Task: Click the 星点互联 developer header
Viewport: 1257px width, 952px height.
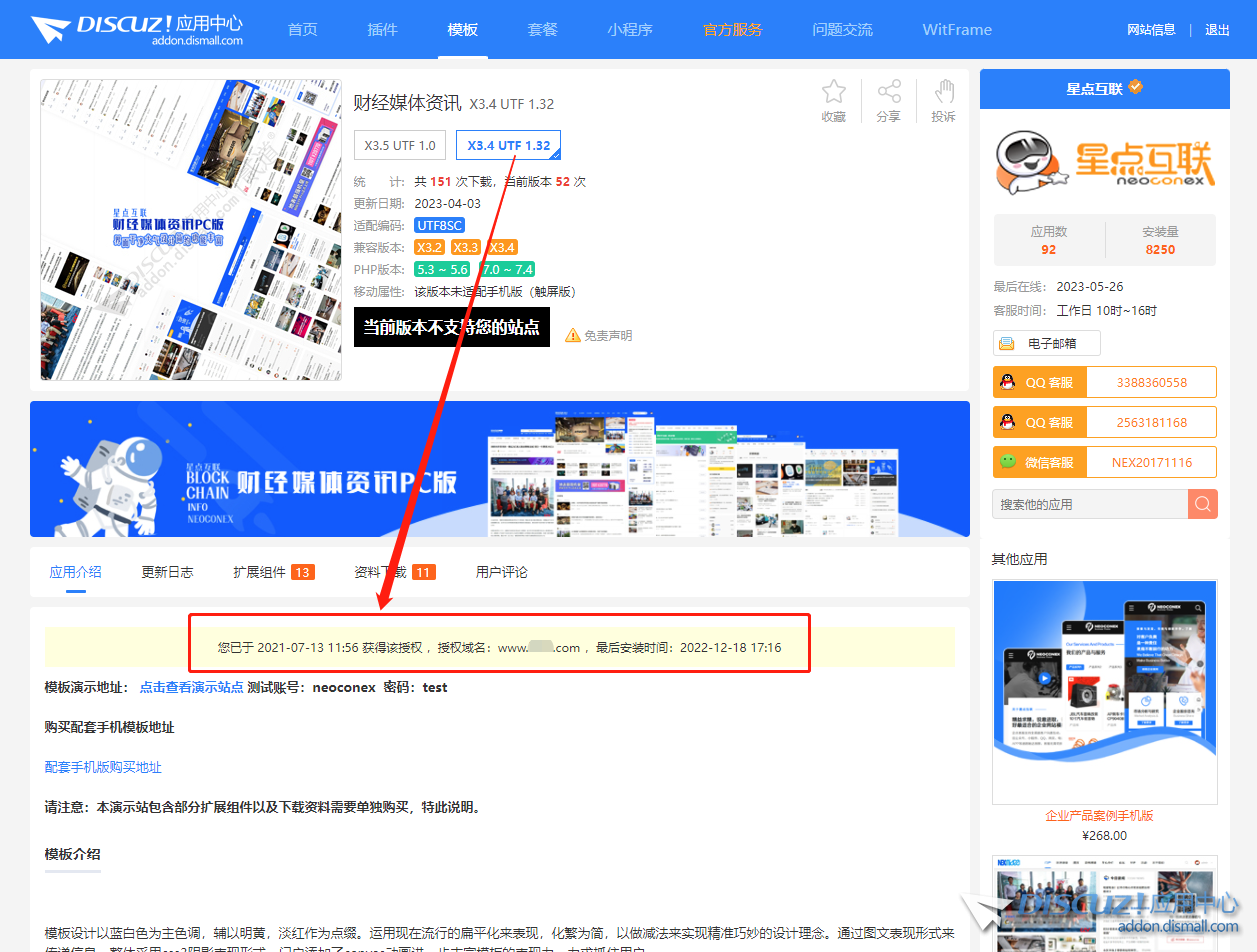Action: click(x=1105, y=89)
